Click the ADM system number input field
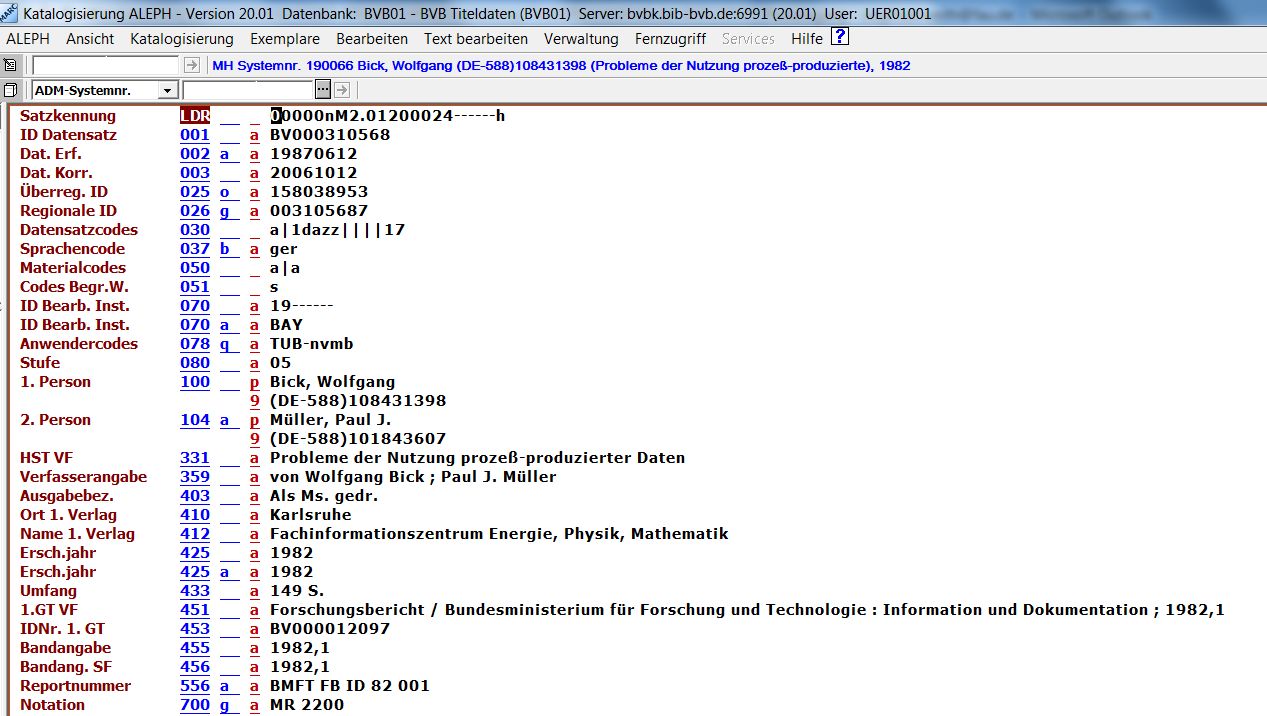The width and height of the screenshot is (1267, 716). coord(247,90)
